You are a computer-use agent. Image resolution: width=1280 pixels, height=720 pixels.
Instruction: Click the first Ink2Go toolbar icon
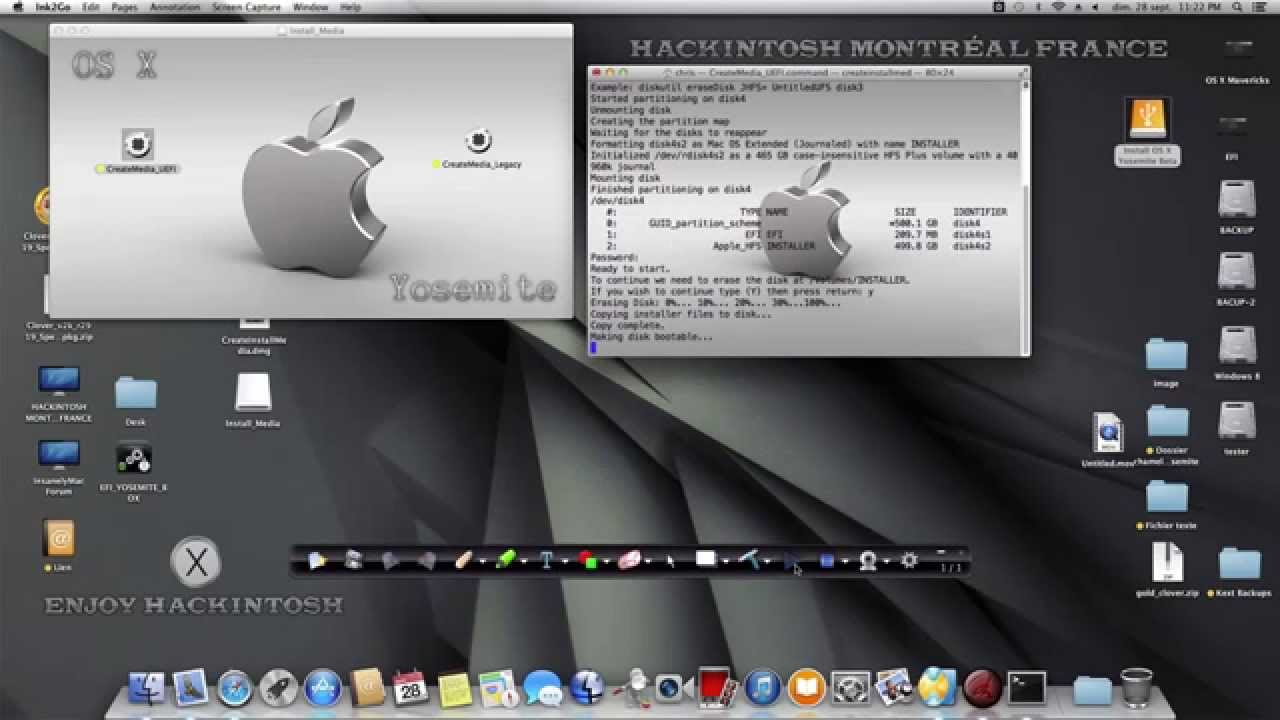(x=318, y=560)
